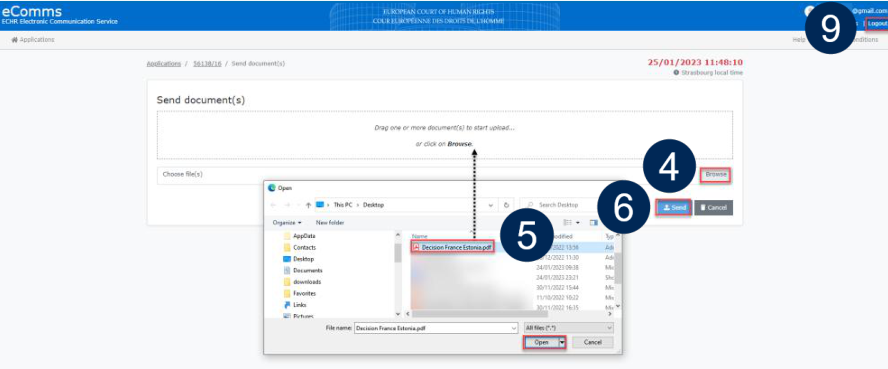Viewport: 888px width, 369px height.
Task: Click the Browse button
Action: coord(716,175)
